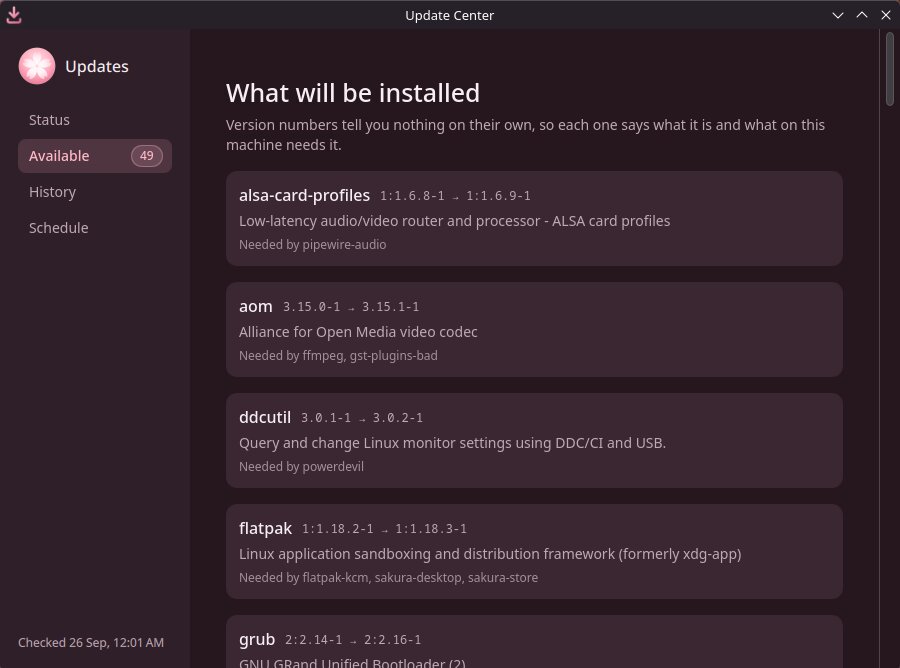Viewport: 900px width, 668px height.
Task: Click the flatpak sandboxing description text
Action: tap(490, 554)
